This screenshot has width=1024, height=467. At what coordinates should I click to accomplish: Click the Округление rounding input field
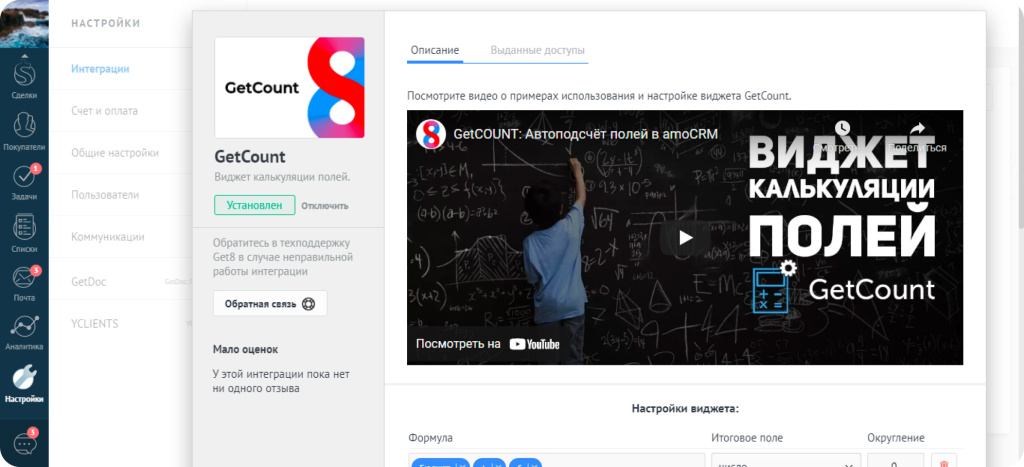[x=895, y=462]
